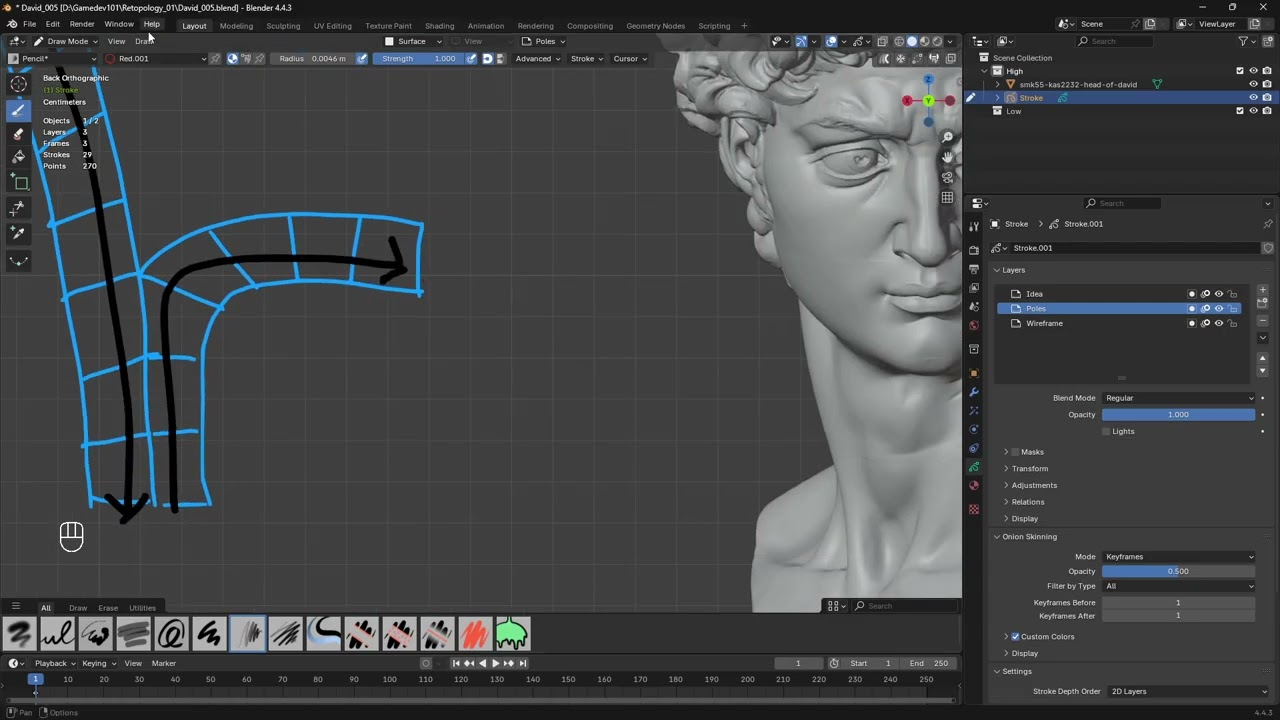Select the Eyedropper tool
The height and width of the screenshot is (720, 1280).
(x=18, y=233)
